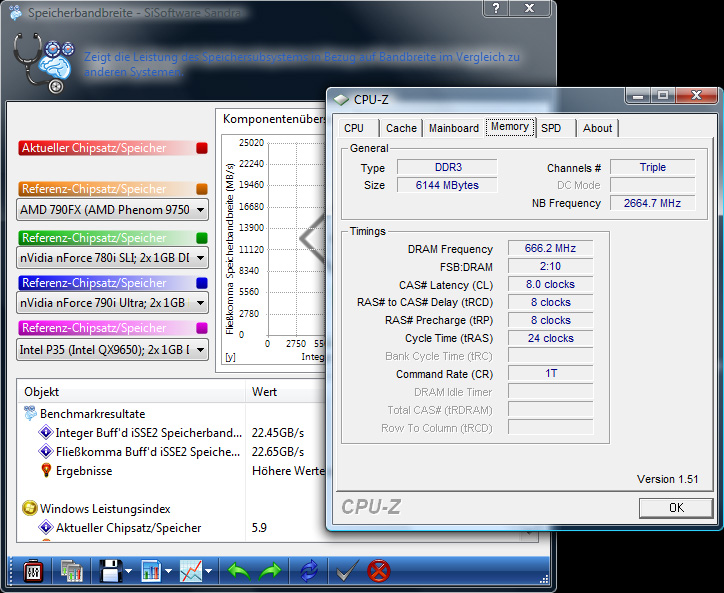Click the chart's left navigation arrow
724x593 pixels.
click(313, 239)
